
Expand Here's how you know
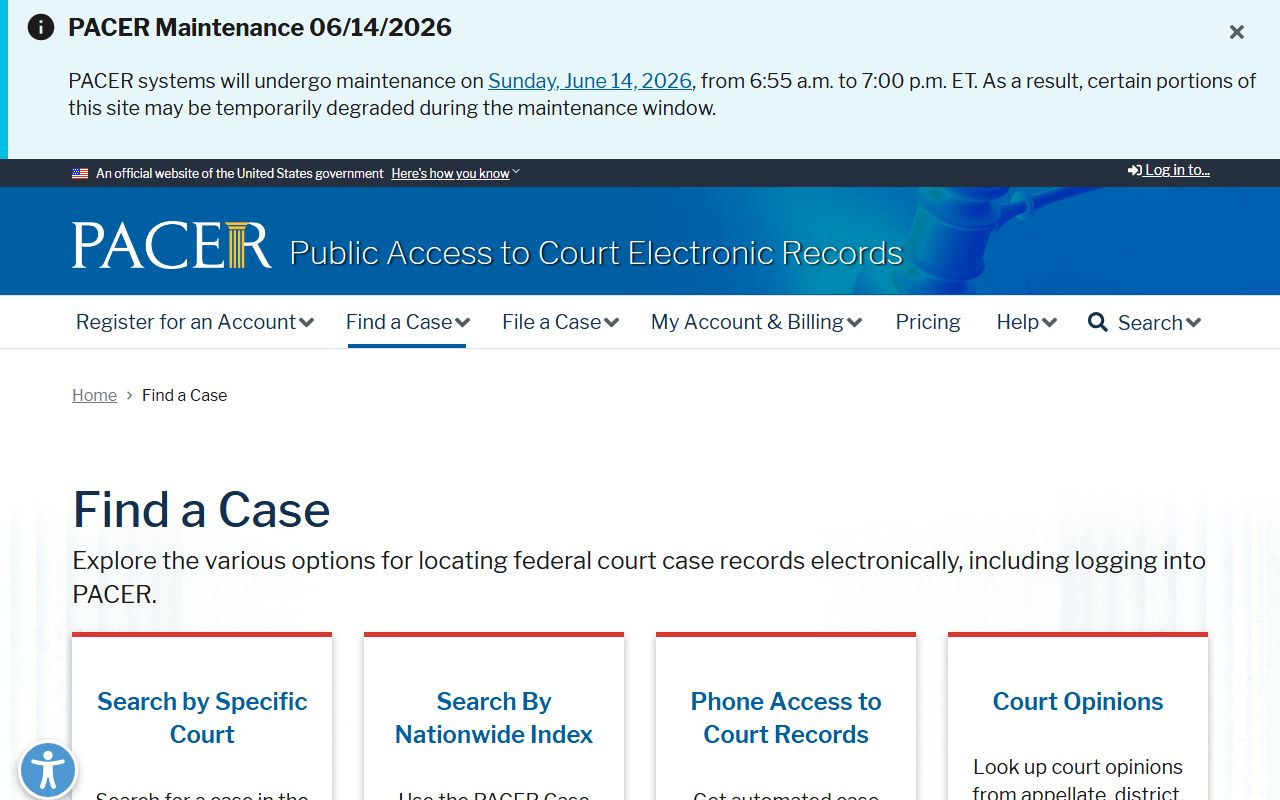[x=455, y=173]
